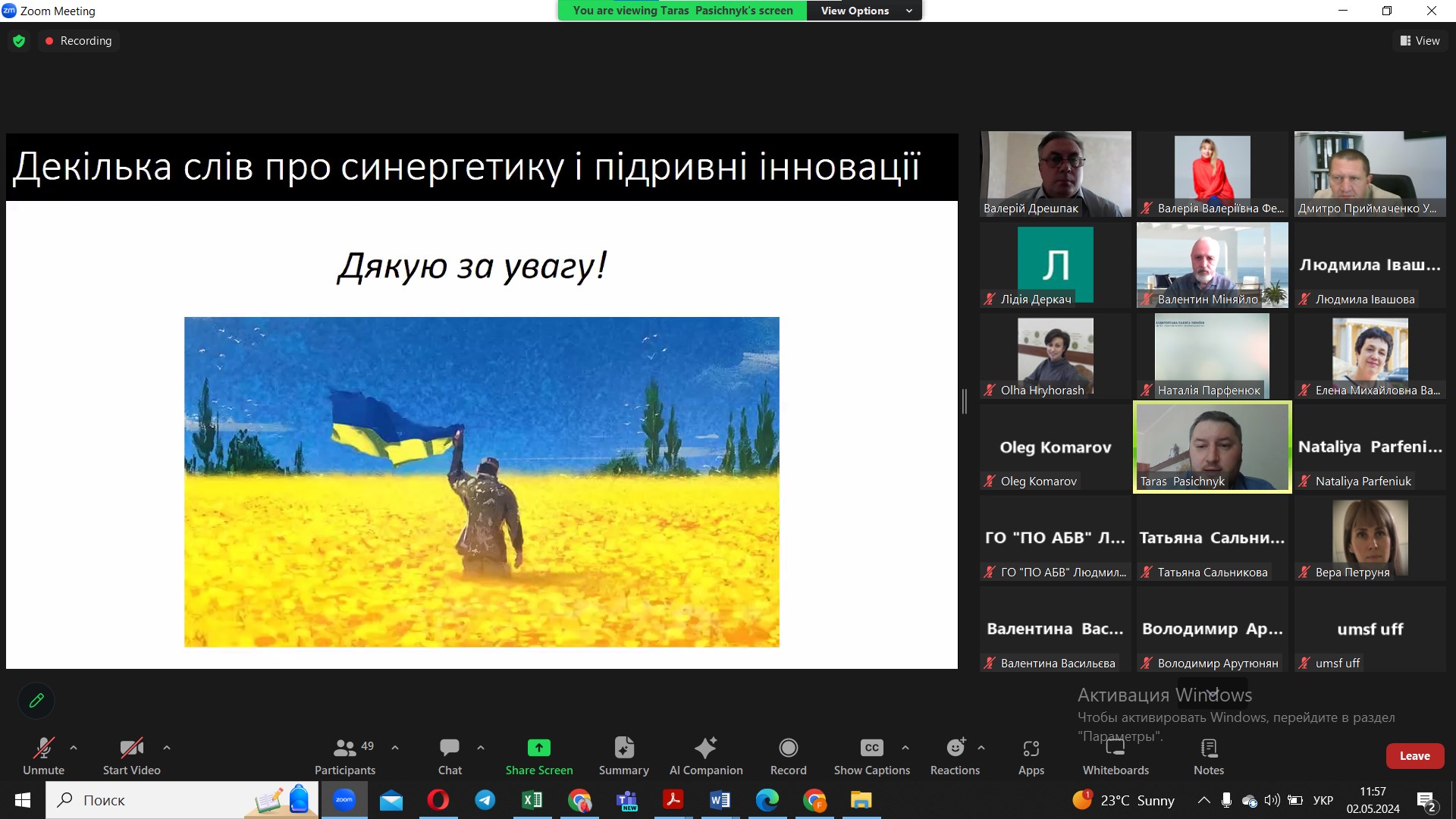Show hidden system tray icons
This screenshot has width=1456, height=819.
coord(1203,800)
